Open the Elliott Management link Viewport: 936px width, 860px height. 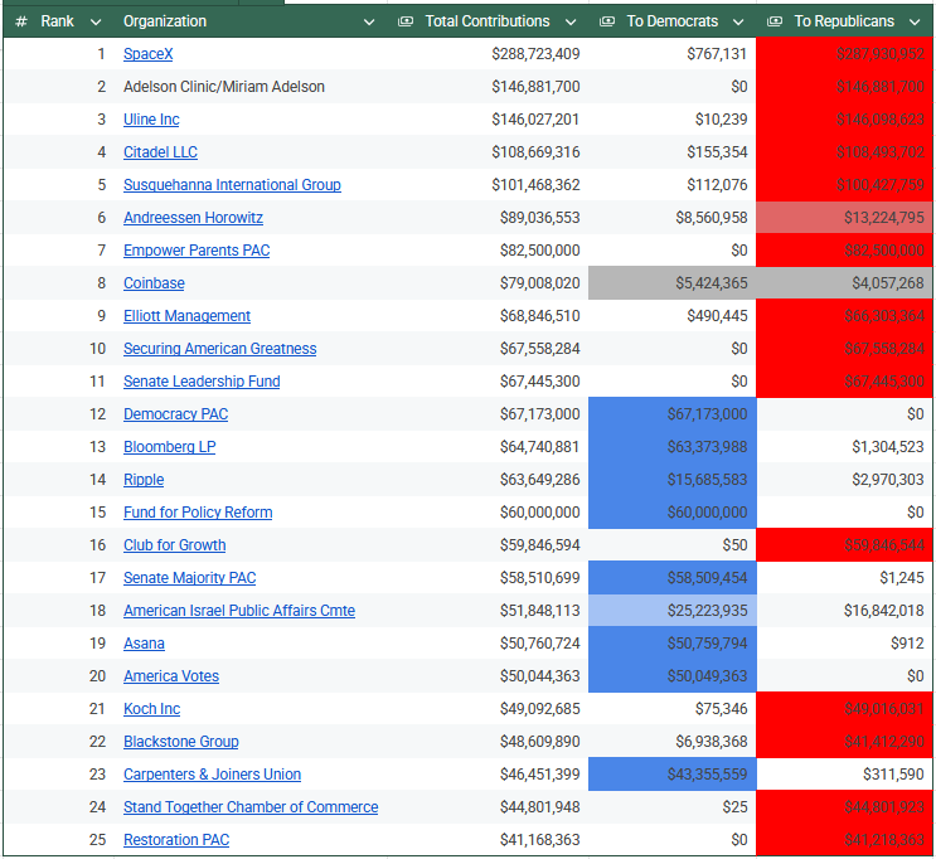pyautogui.click(x=187, y=316)
